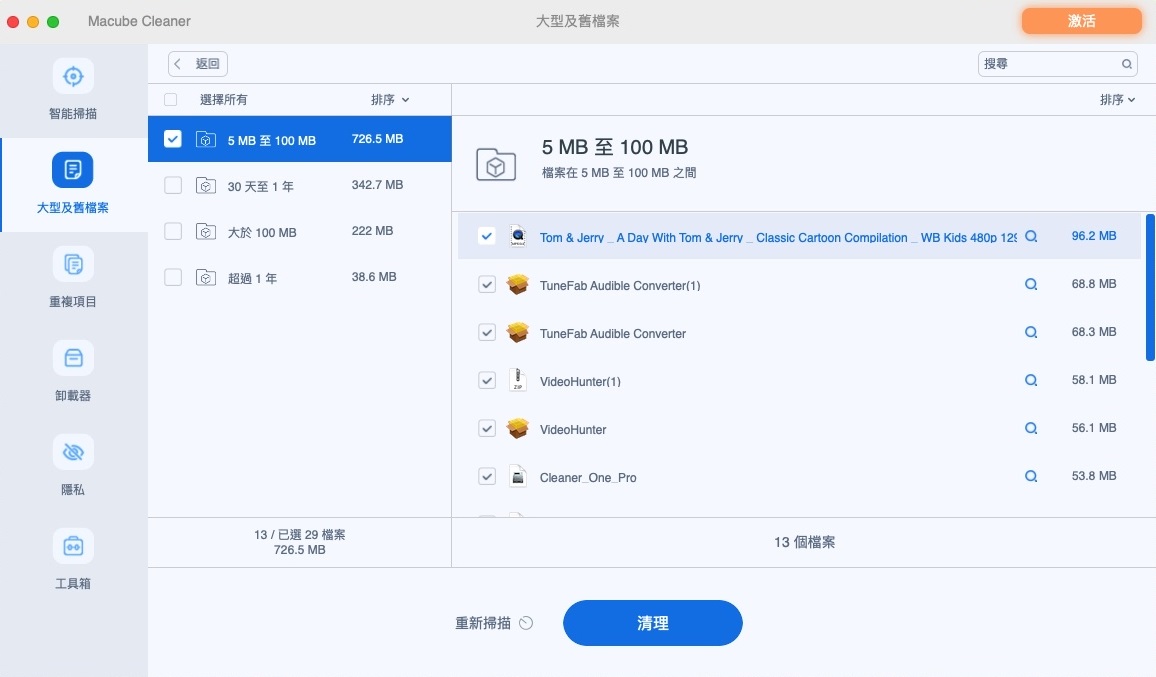Click the large 5 MB 至 100 MB header folder icon
The image size is (1156, 677).
495,164
